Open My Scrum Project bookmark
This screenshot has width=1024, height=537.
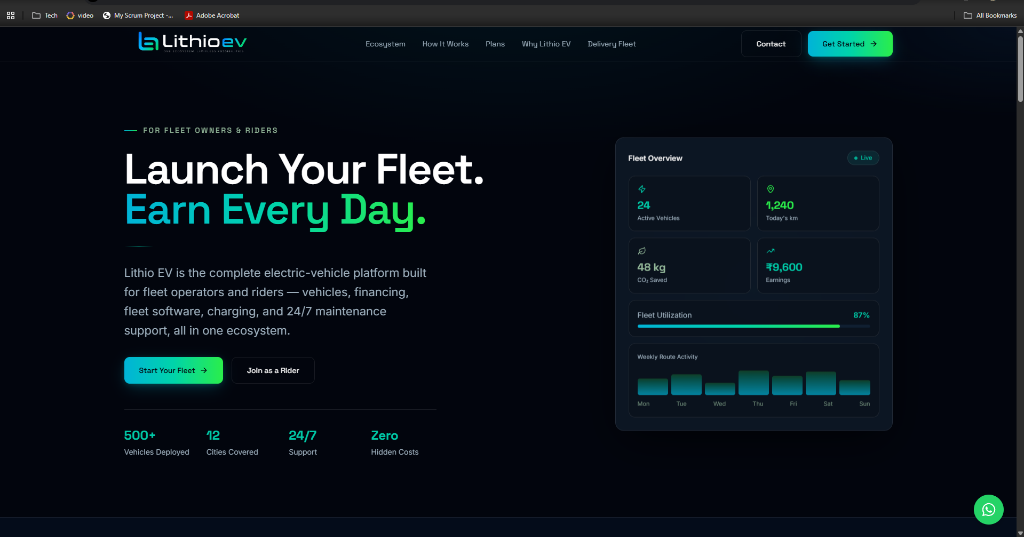coord(138,15)
